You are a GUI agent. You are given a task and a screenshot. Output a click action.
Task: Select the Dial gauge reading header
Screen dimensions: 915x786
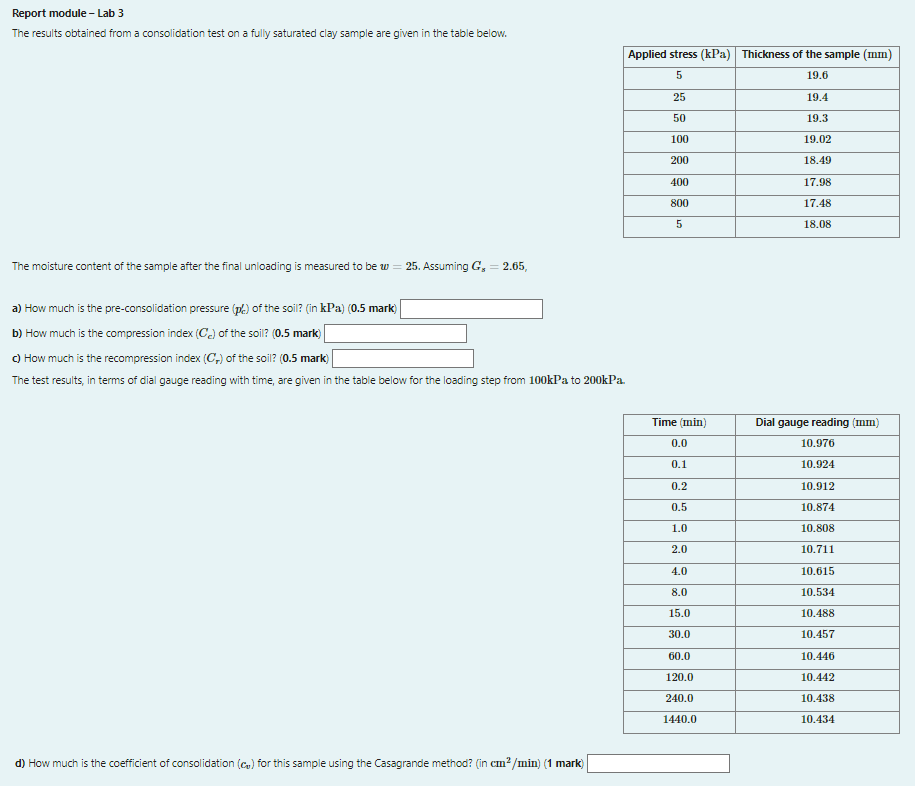click(x=817, y=422)
